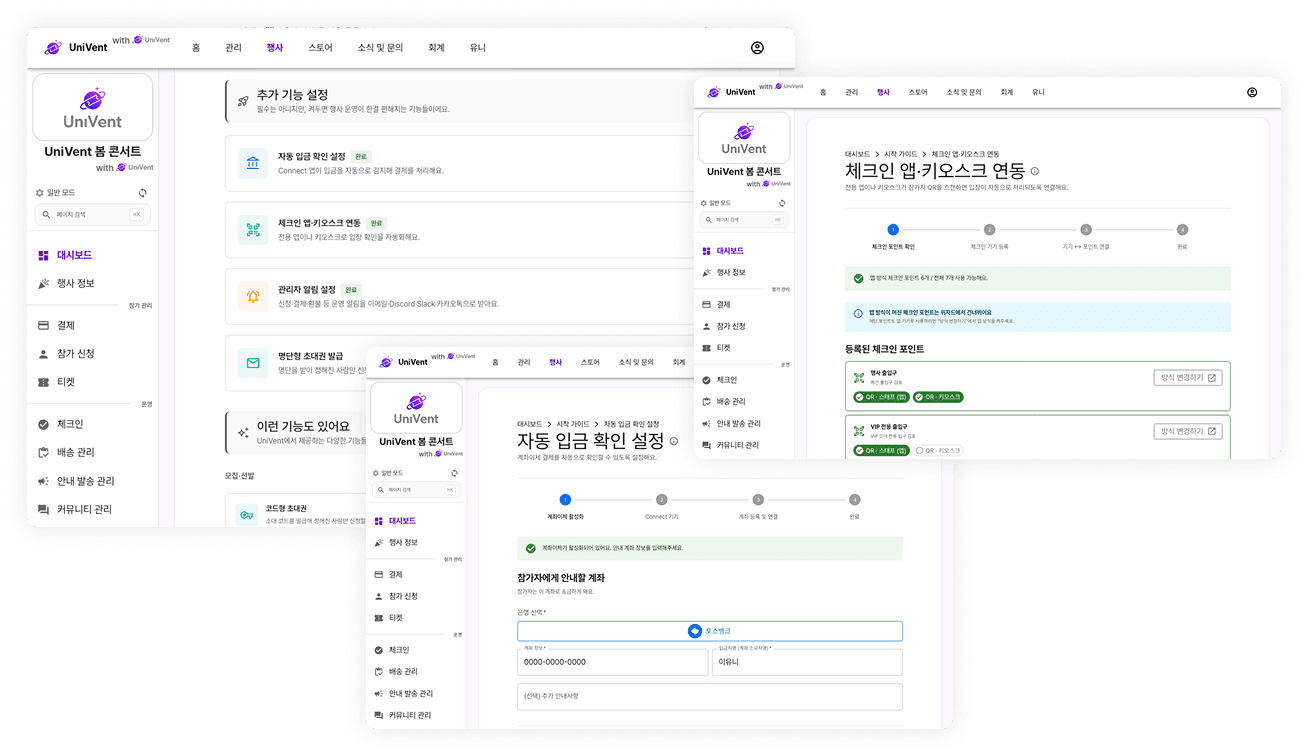Image resolution: width=1308 pixels, height=756 pixels.
Task: Select 행사 in 자동 입금 확인 설정 window nav
Action: point(555,362)
